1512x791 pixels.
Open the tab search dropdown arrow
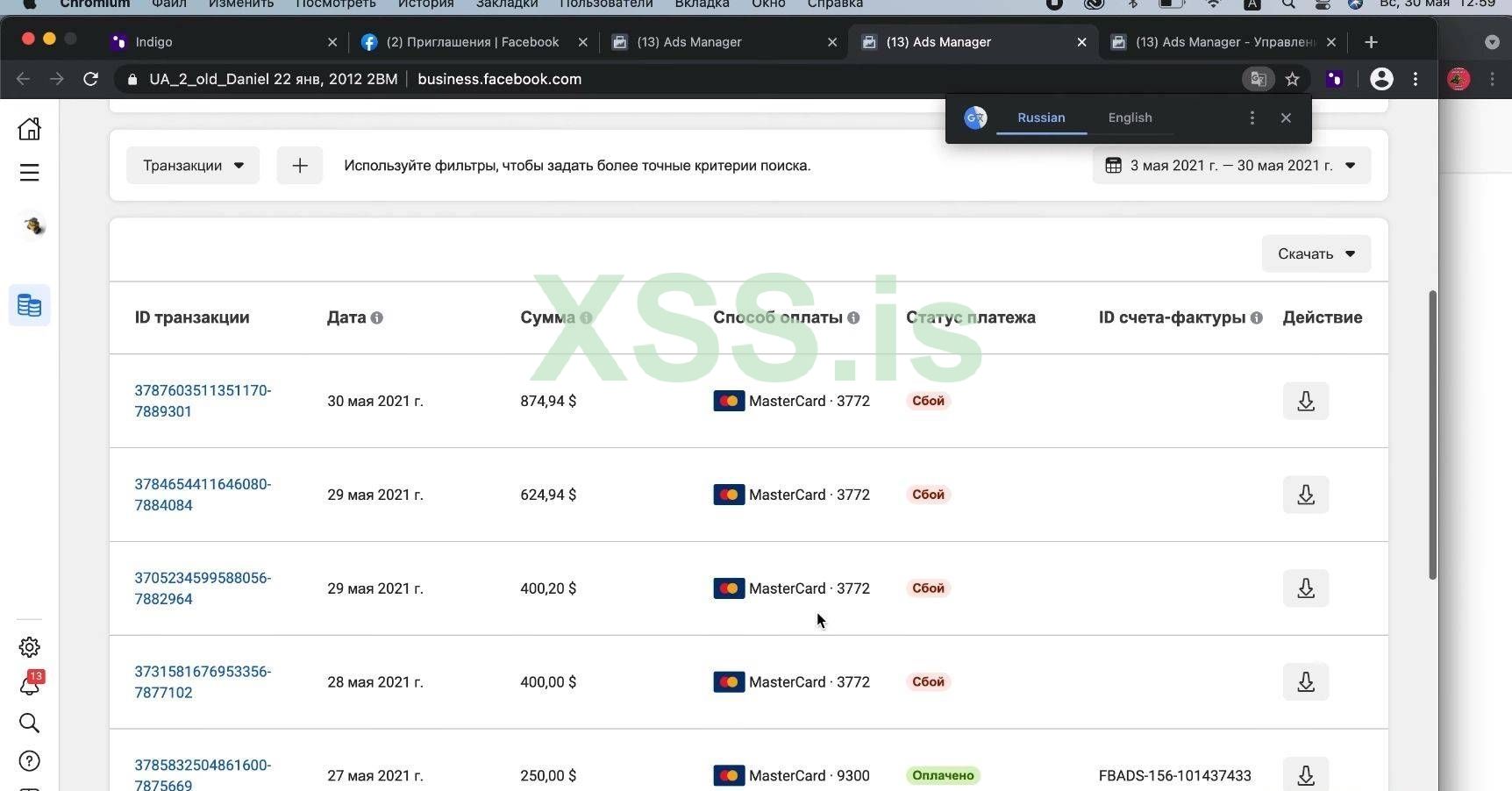1492,42
